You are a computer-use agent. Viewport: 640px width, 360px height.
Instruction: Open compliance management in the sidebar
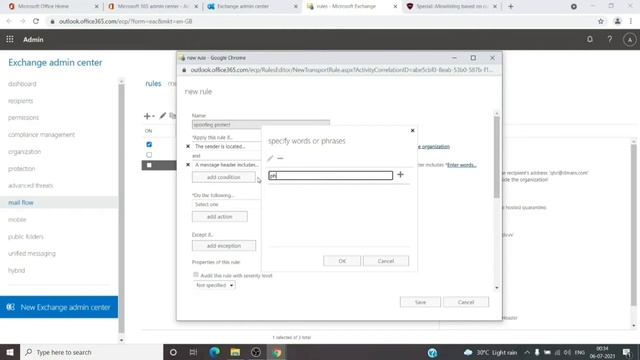pyautogui.click(x=41, y=135)
